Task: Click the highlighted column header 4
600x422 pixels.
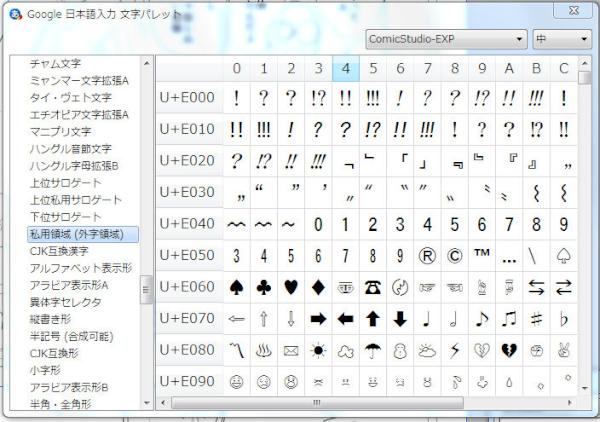Action: point(346,68)
